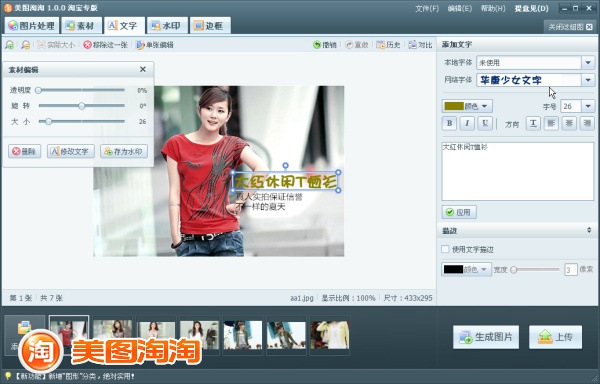Open the 提意见(D) menu
The image size is (600, 384).
[532, 8]
